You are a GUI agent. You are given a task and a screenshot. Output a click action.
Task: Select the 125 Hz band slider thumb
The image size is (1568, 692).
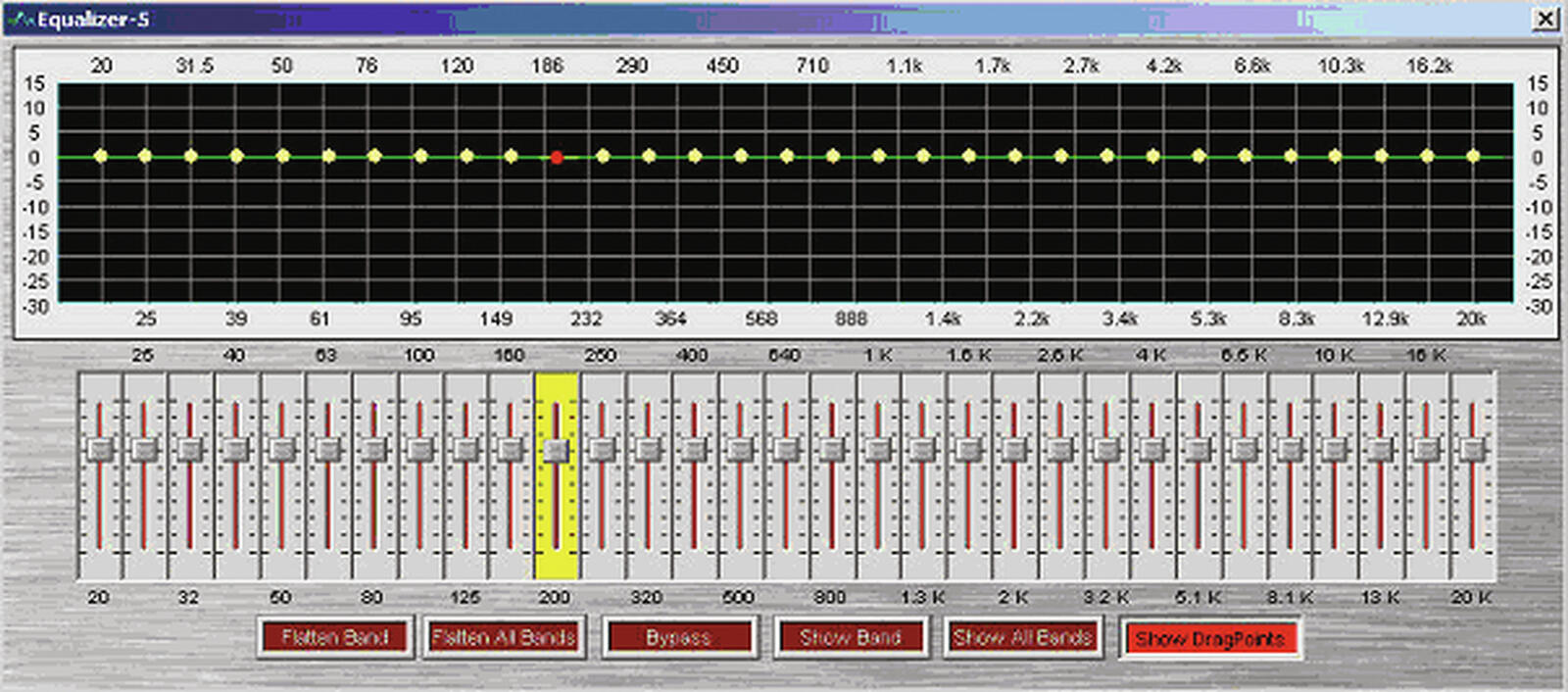465,450
